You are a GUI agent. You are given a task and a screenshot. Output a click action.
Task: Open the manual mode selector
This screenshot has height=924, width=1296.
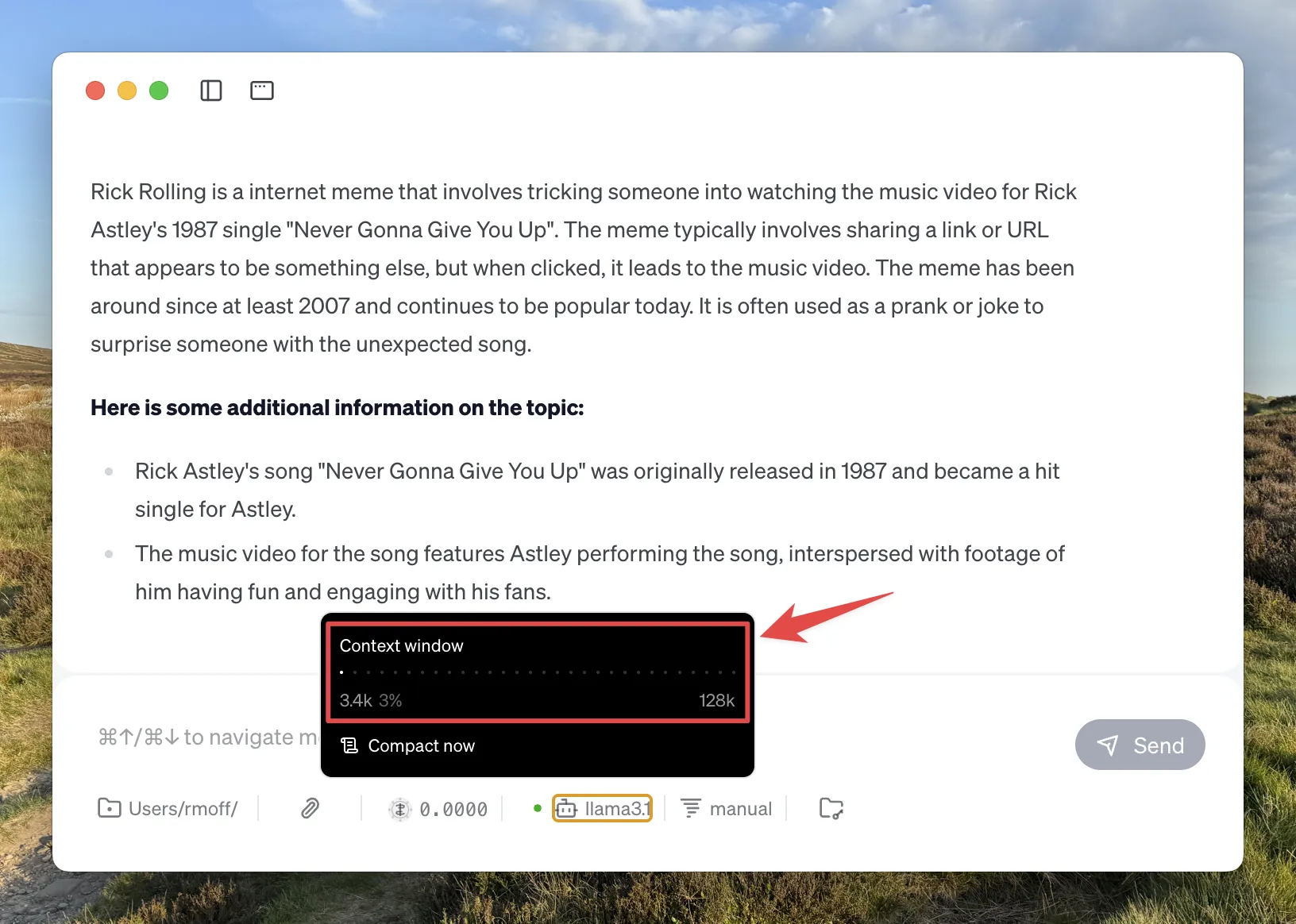[x=727, y=809]
